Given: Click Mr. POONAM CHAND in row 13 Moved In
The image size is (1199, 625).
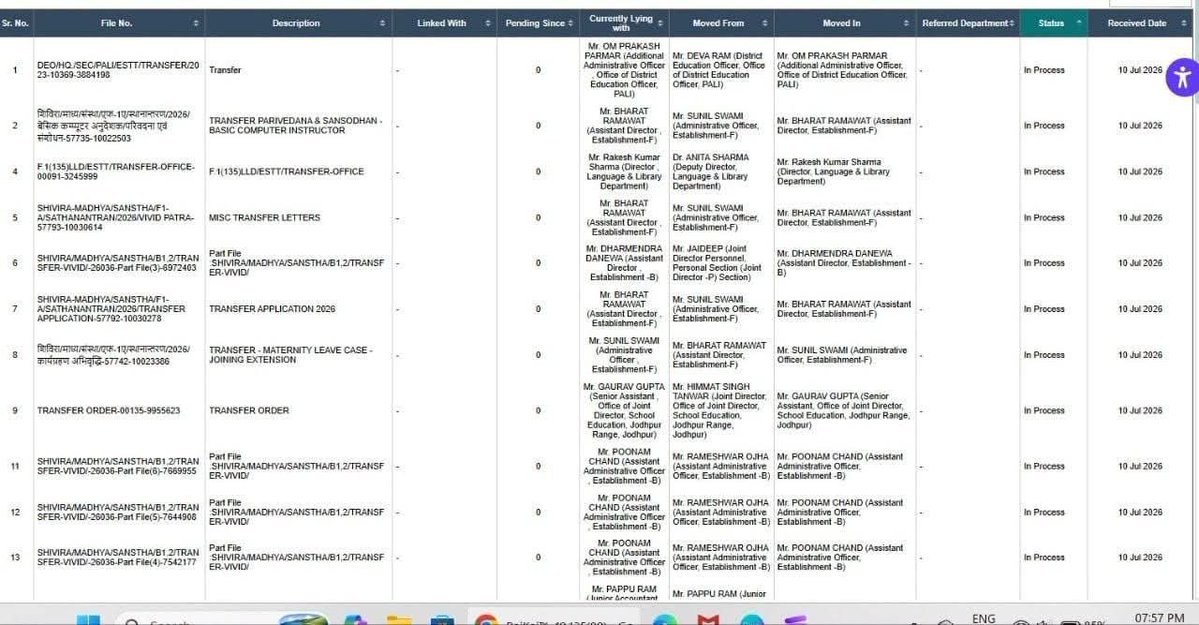Looking at the screenshot, I should tap(840, 558).
